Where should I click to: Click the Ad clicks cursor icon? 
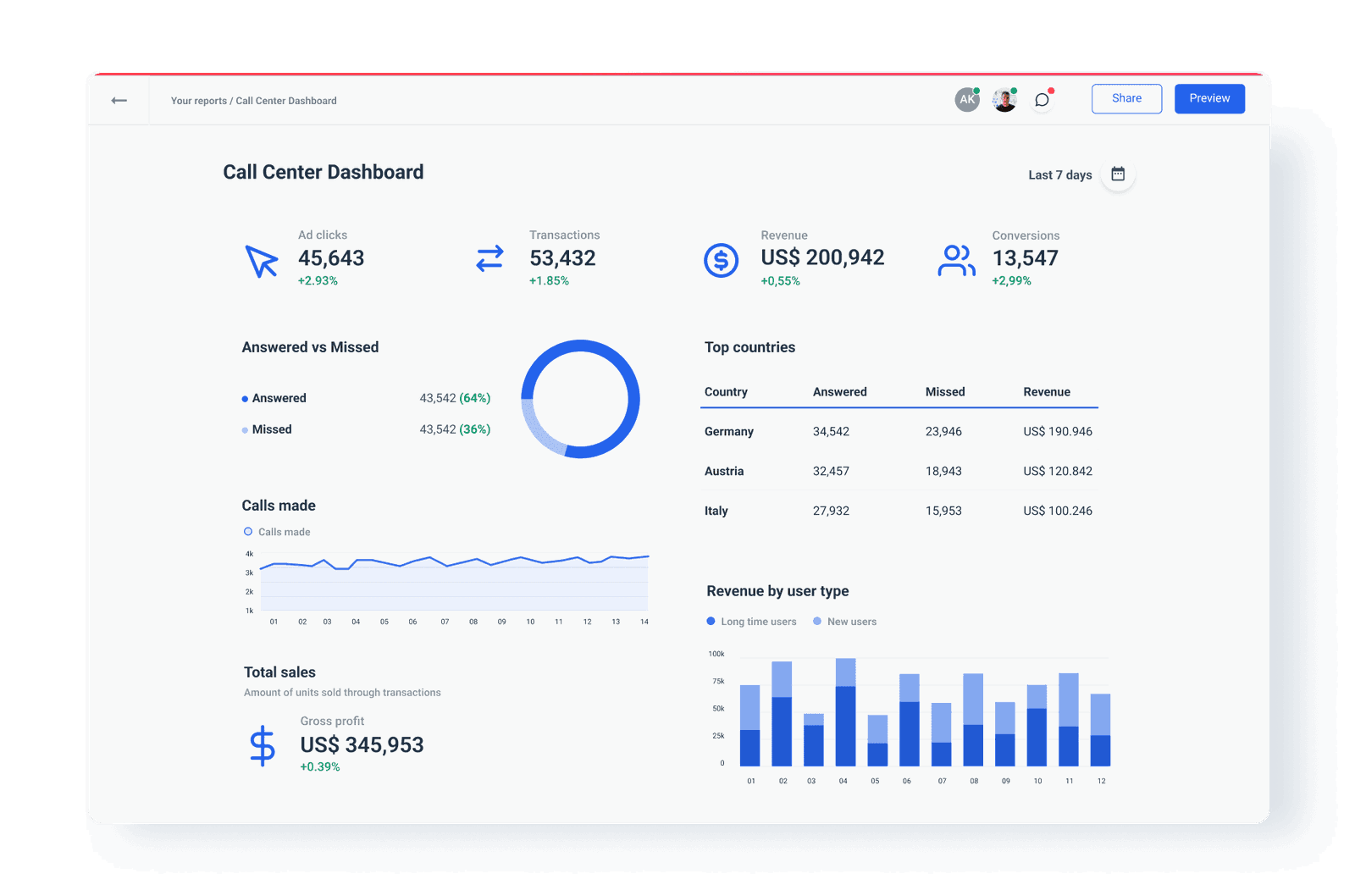pyautogui.click(x=262, y=261)
